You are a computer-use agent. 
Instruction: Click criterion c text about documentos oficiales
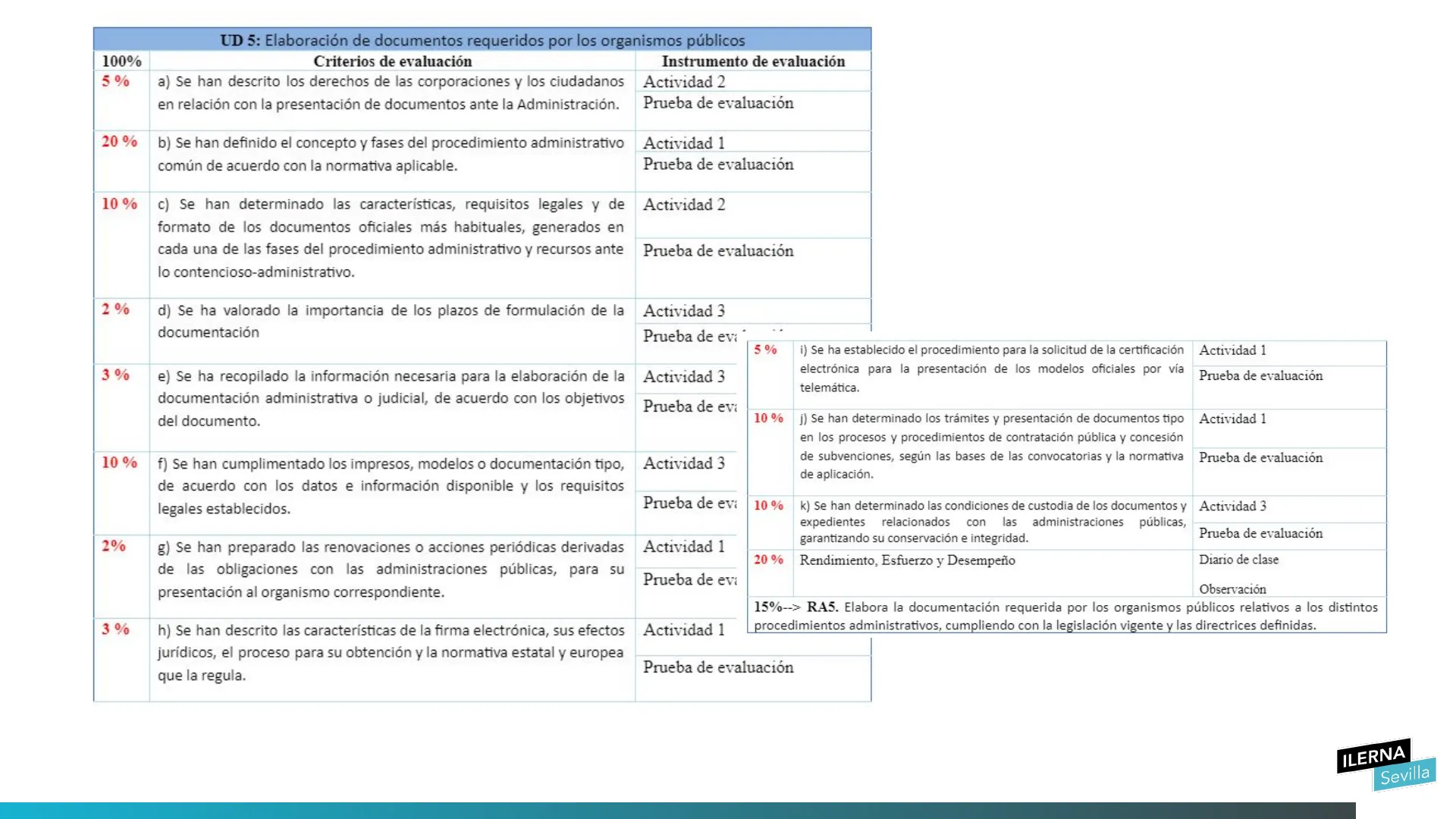coord(391,237)
